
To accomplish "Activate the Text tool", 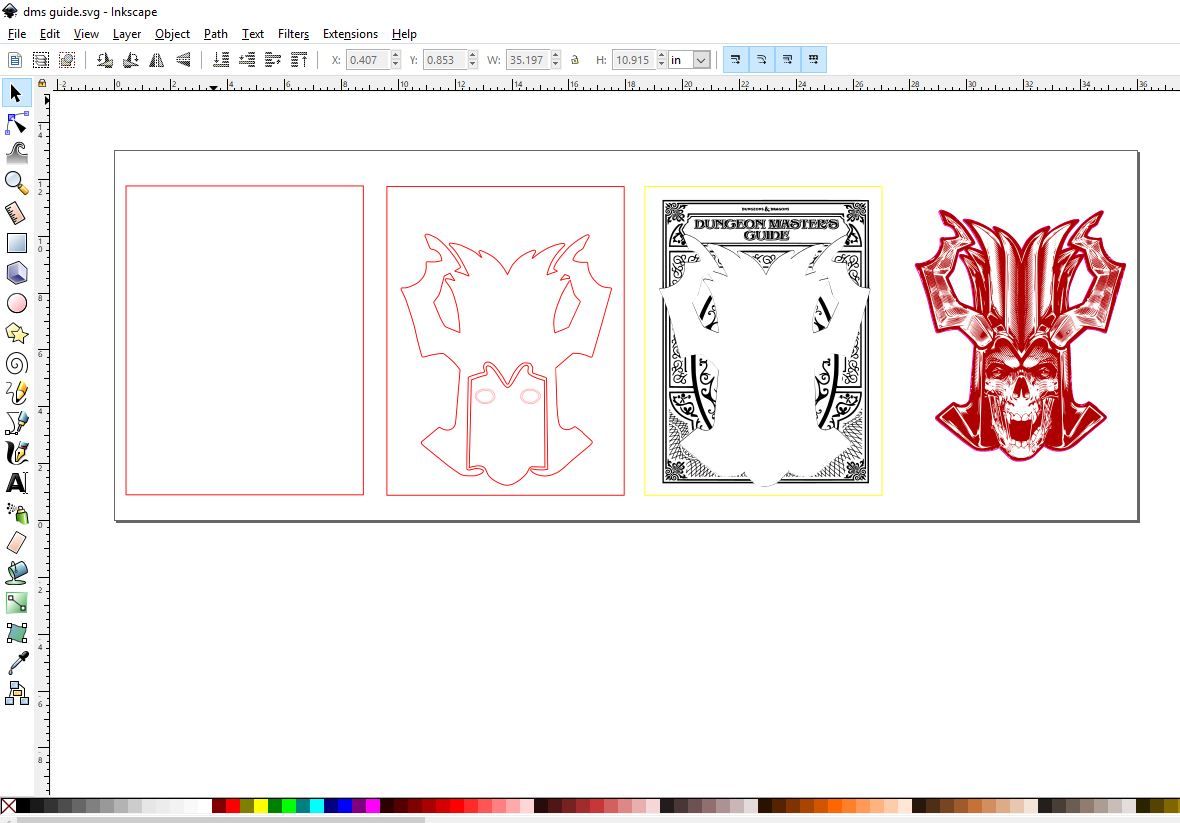I will (17, 483).
